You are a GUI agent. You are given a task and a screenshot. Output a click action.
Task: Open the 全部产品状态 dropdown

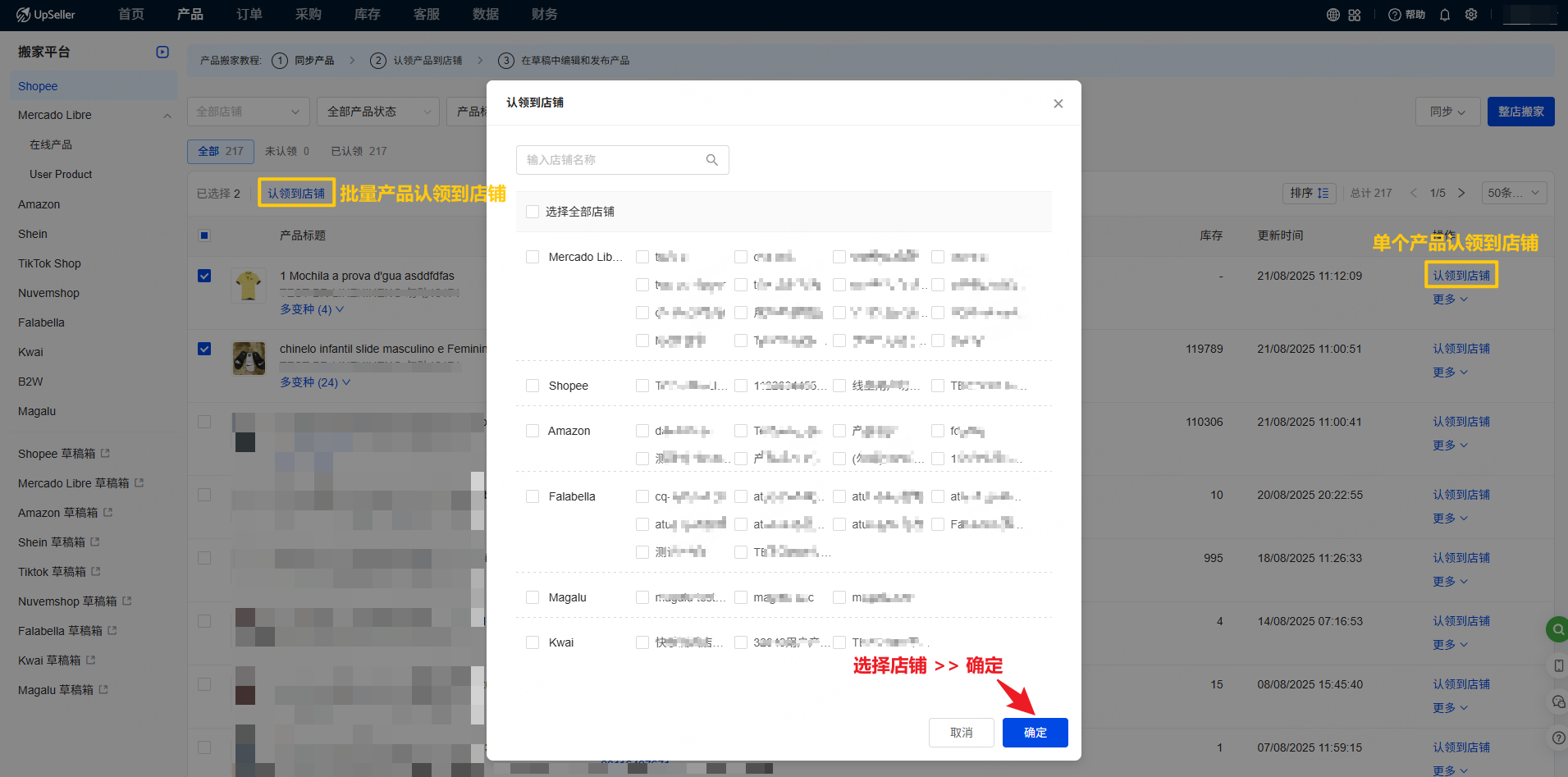(x=378, y=112)
